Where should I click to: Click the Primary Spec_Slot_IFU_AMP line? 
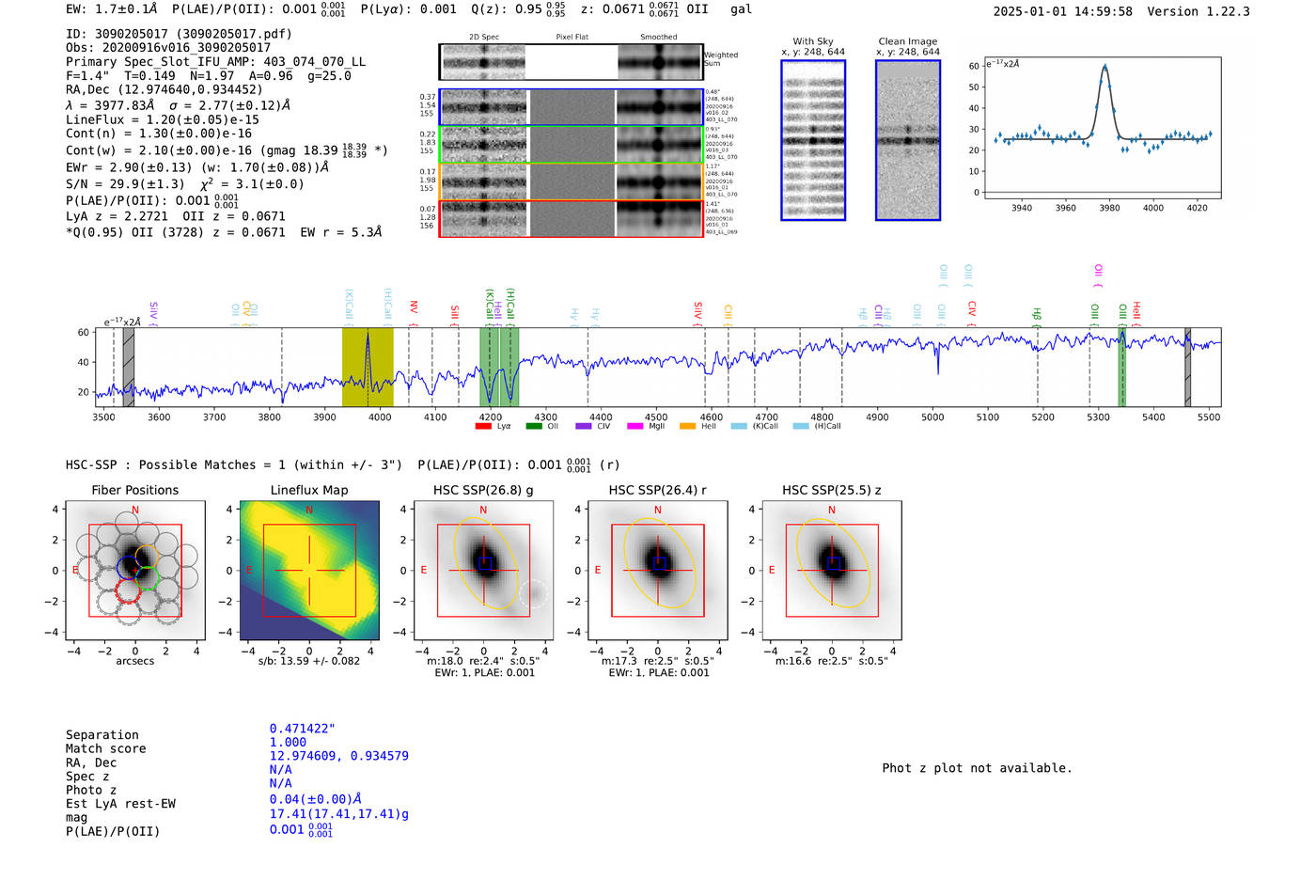click(x=216, y=62)
